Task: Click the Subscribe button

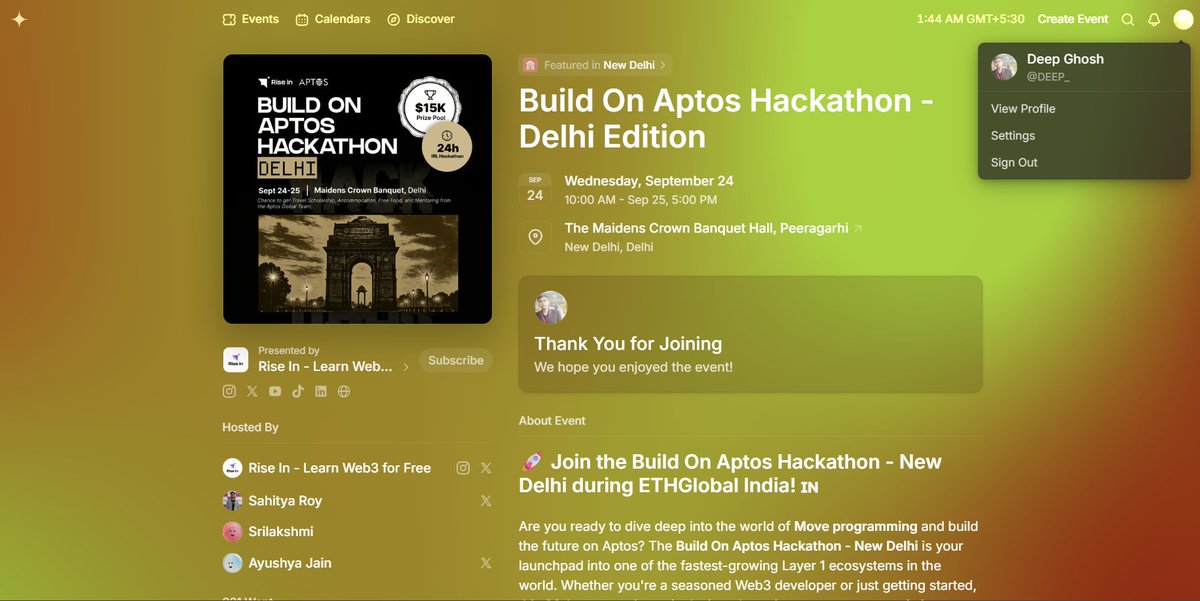Action: [x=455, y=360]
